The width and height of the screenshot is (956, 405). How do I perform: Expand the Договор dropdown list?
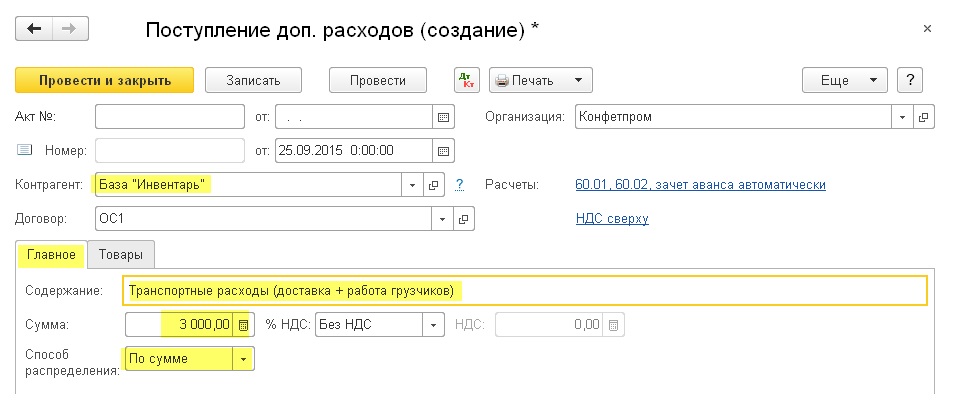(x=442, y=218)
